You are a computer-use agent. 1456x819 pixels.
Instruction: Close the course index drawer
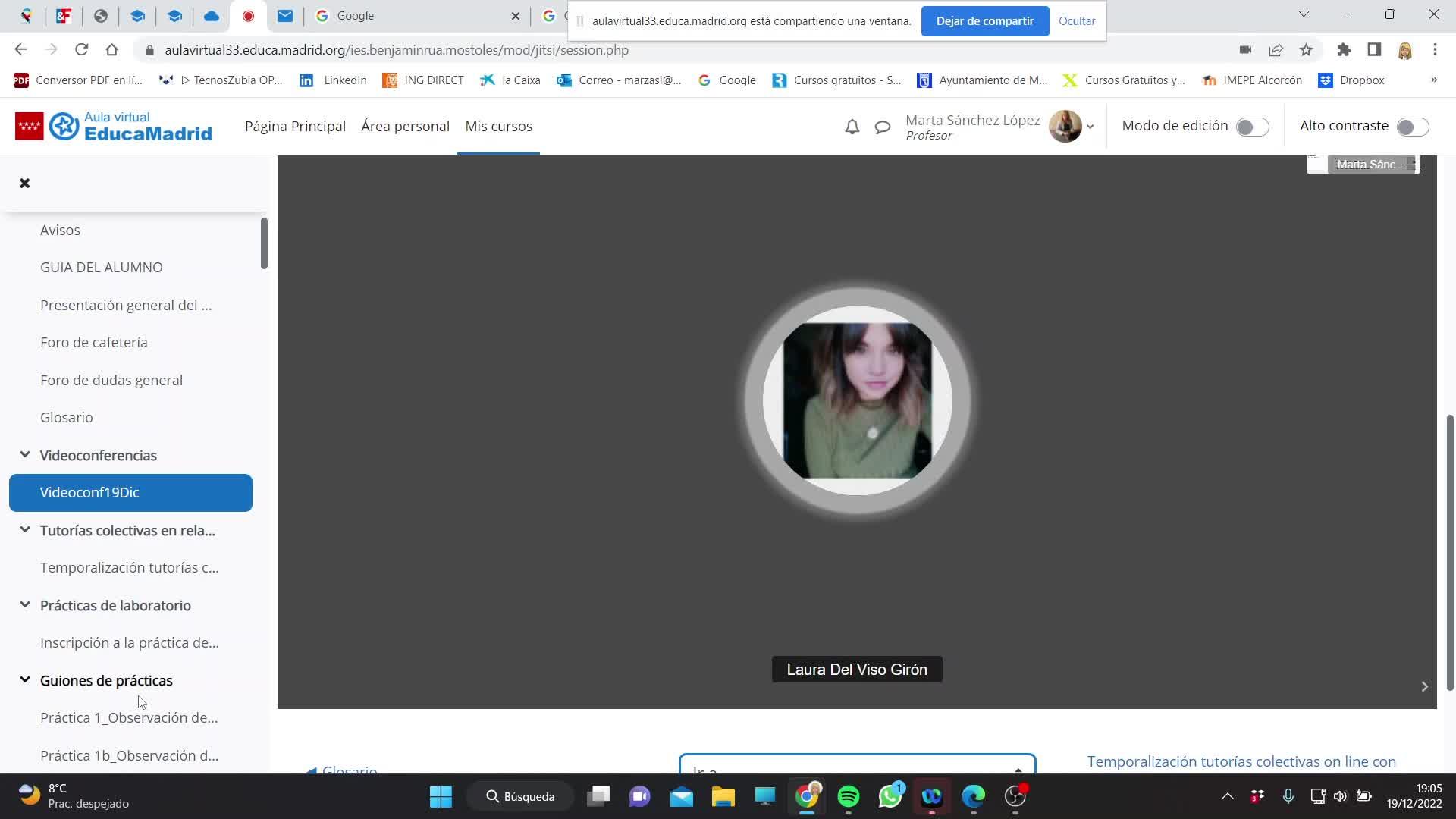pyautogui.click(x=24, y=183)
